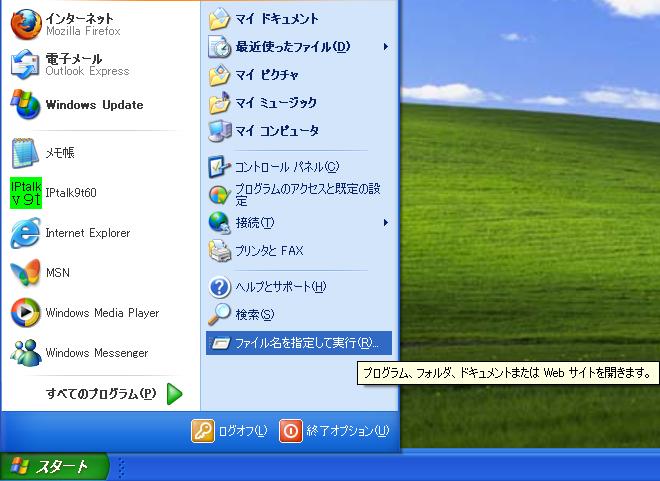Choose ヘルプとサポート(H) menu text
This screenshot has height=481, width=660.
281,287
